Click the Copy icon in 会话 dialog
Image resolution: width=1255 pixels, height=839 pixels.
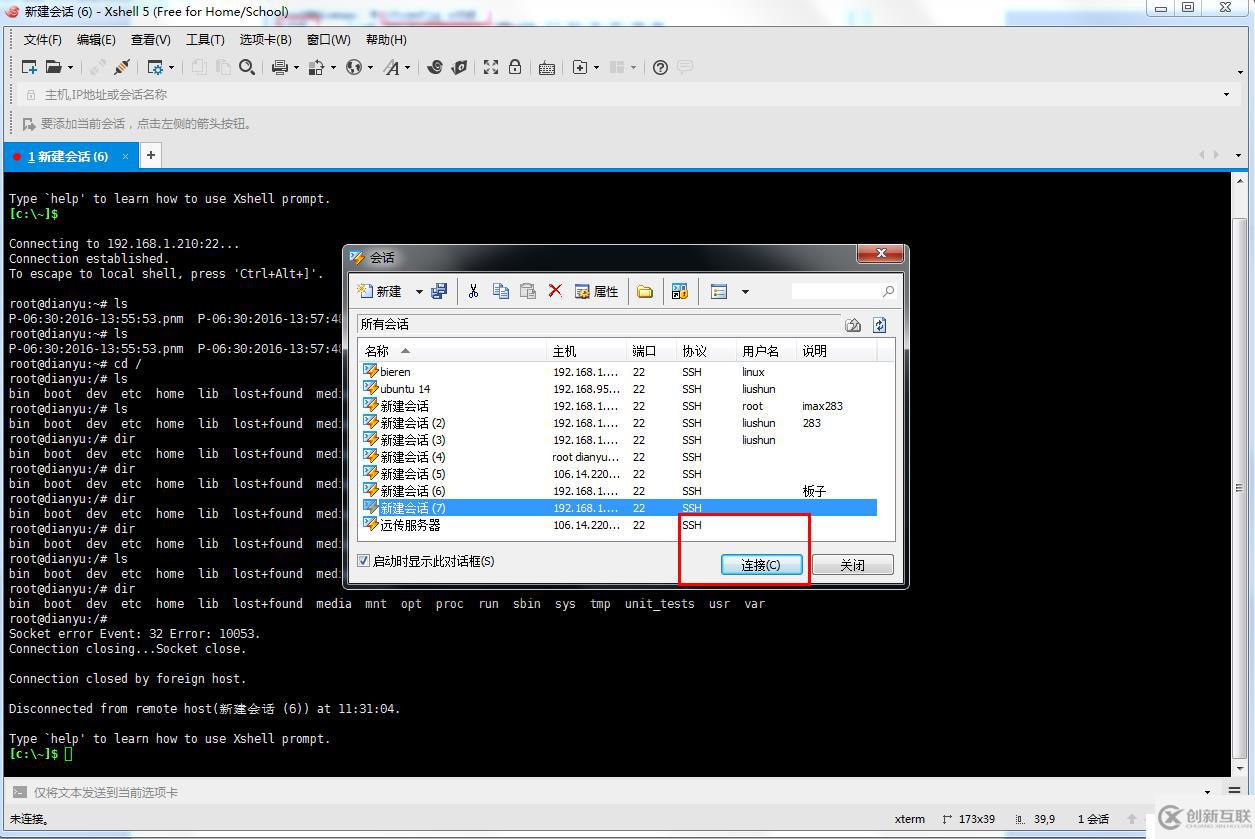click(x=501, y=291)
